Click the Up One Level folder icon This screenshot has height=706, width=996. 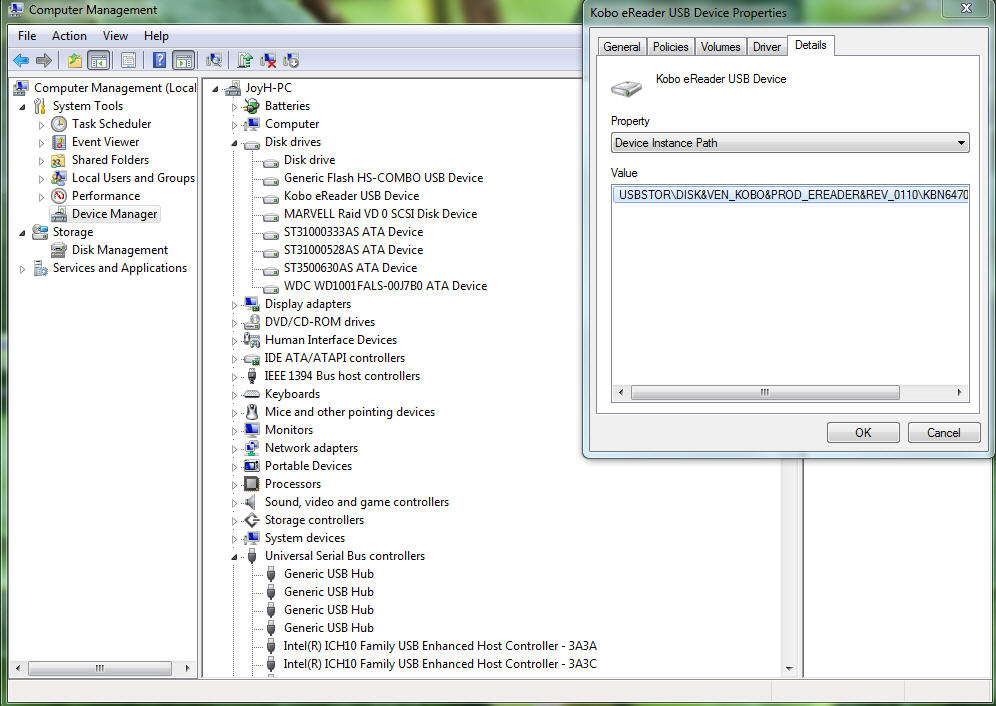click(75, 60)
